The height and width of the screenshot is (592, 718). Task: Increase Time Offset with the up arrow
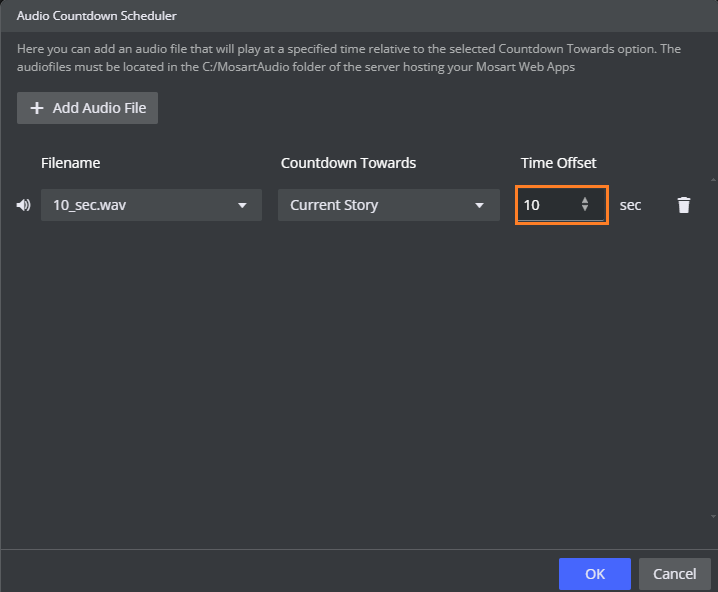[x=585, y=200]
